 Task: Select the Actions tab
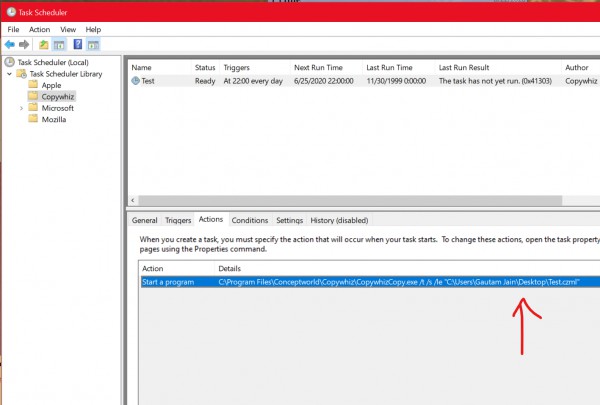coord(211,219)
